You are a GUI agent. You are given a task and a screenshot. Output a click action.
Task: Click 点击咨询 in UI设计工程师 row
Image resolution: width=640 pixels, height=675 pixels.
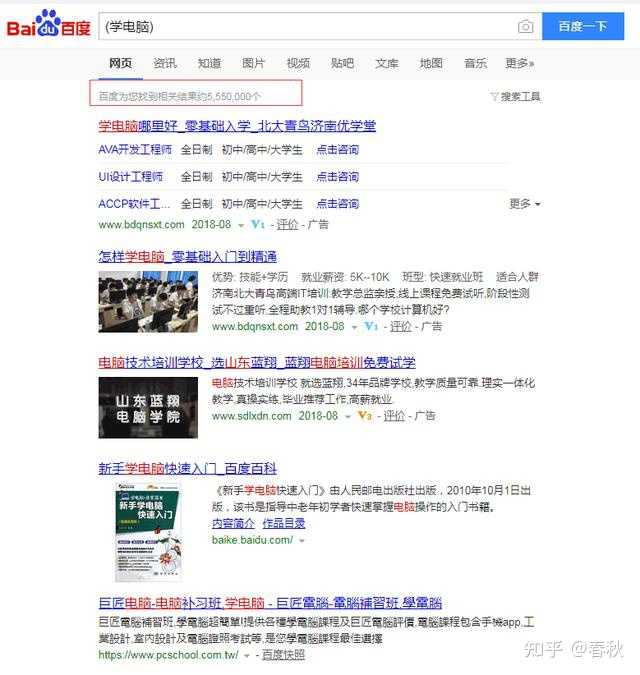point(337,176)
